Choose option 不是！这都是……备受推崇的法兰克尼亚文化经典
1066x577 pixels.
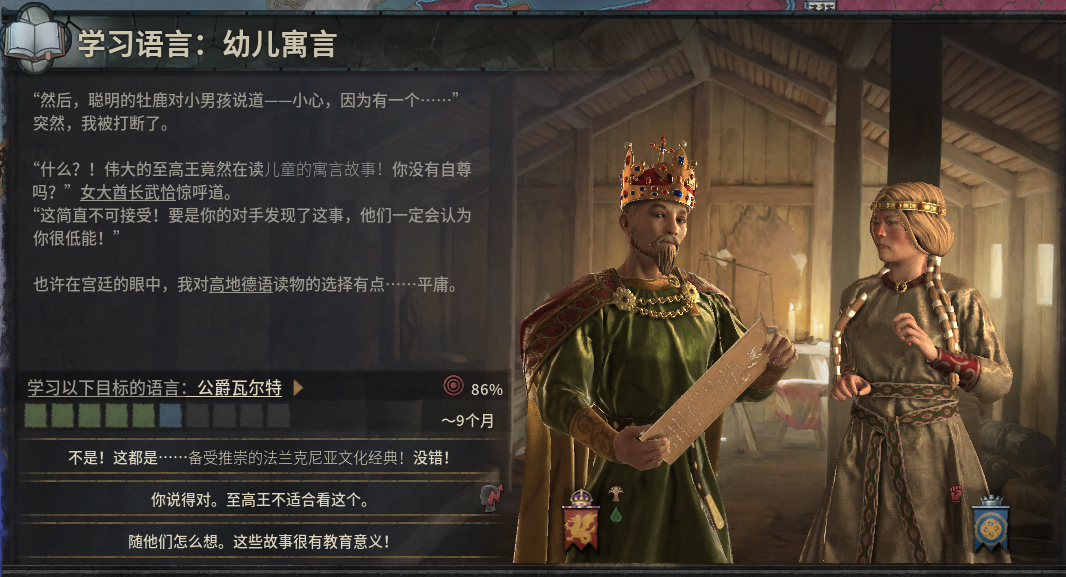(x=259, y=457)
